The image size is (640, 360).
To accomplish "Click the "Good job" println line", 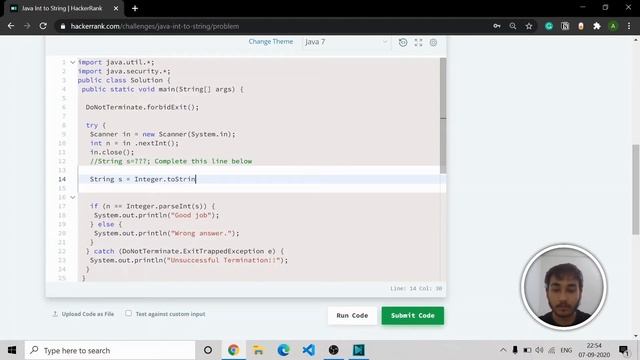I will point(156,215).
